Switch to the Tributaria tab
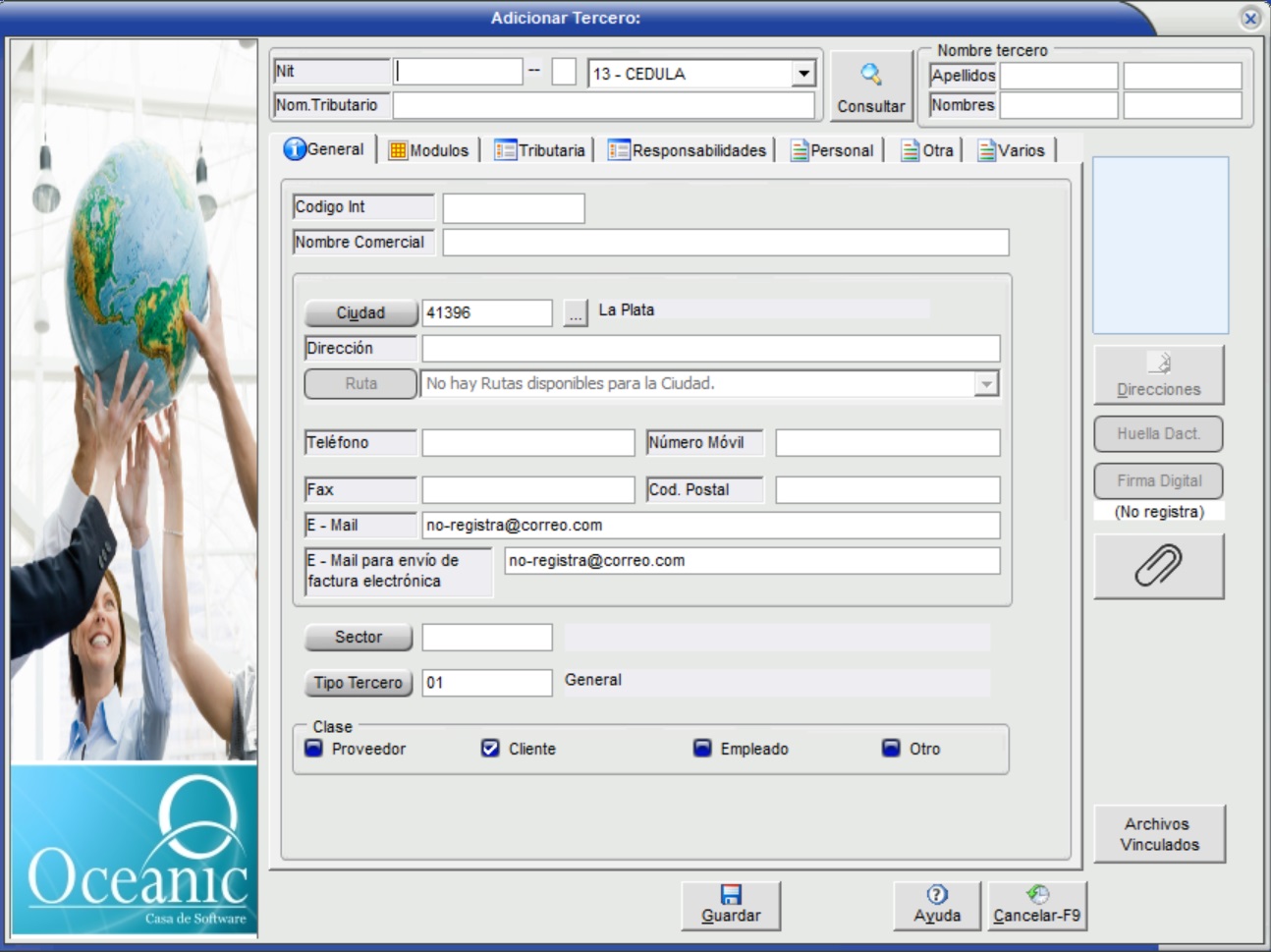1271x952 pixels. [x=540, y=150]
